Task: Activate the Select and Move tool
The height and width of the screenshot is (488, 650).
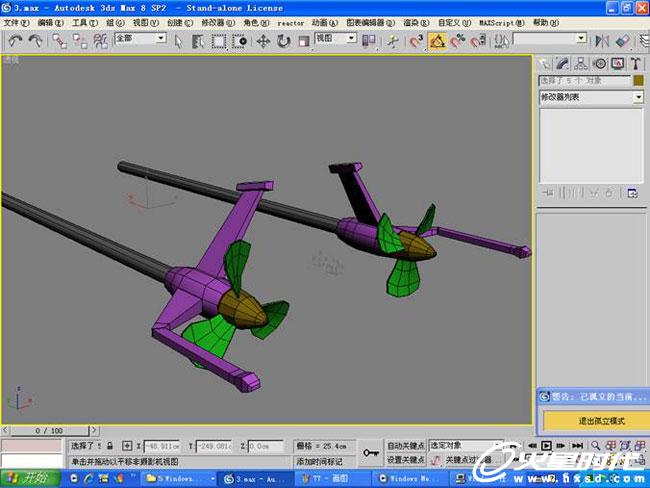Action: point(263,41)
